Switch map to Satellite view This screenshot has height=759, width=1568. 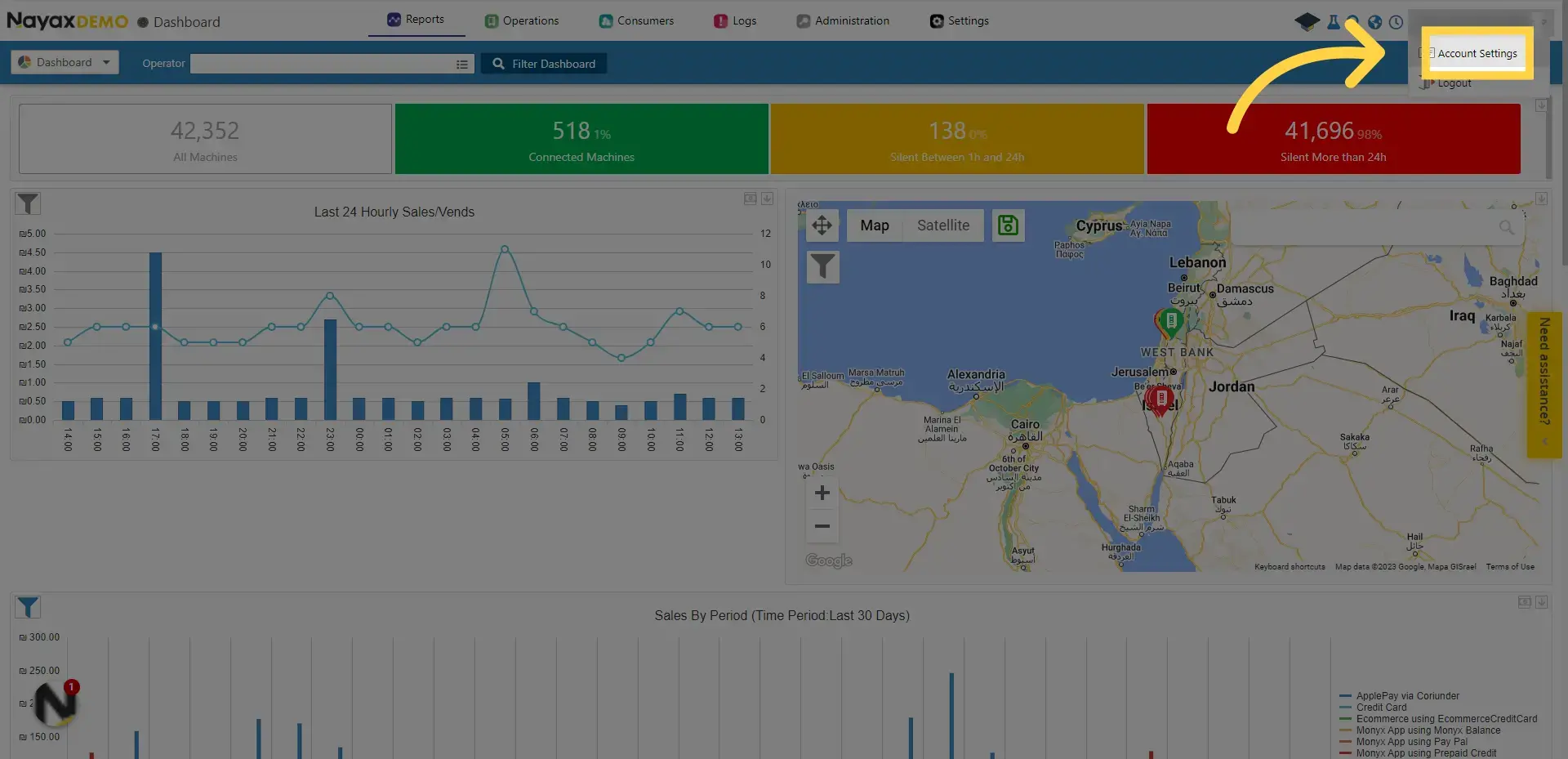click(943, 225)
